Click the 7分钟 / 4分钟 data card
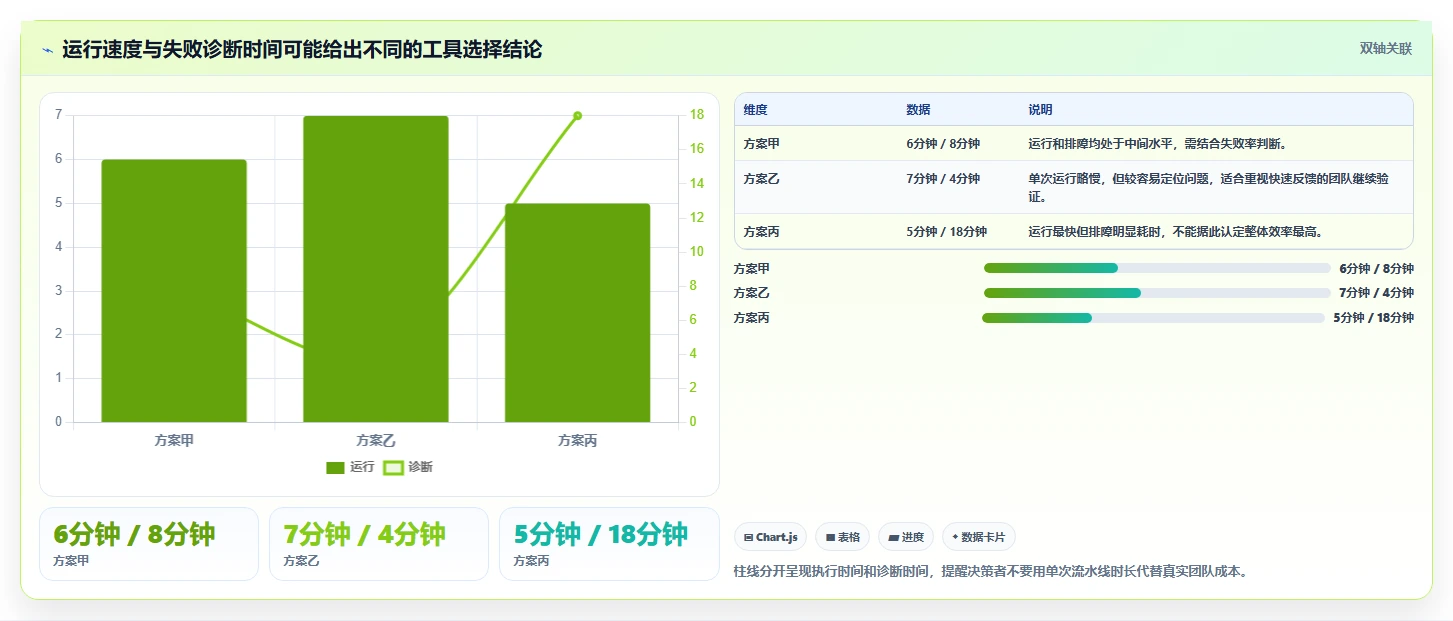Image resolution: width=1453 pixels, height=621 pixels. point(379,544)
